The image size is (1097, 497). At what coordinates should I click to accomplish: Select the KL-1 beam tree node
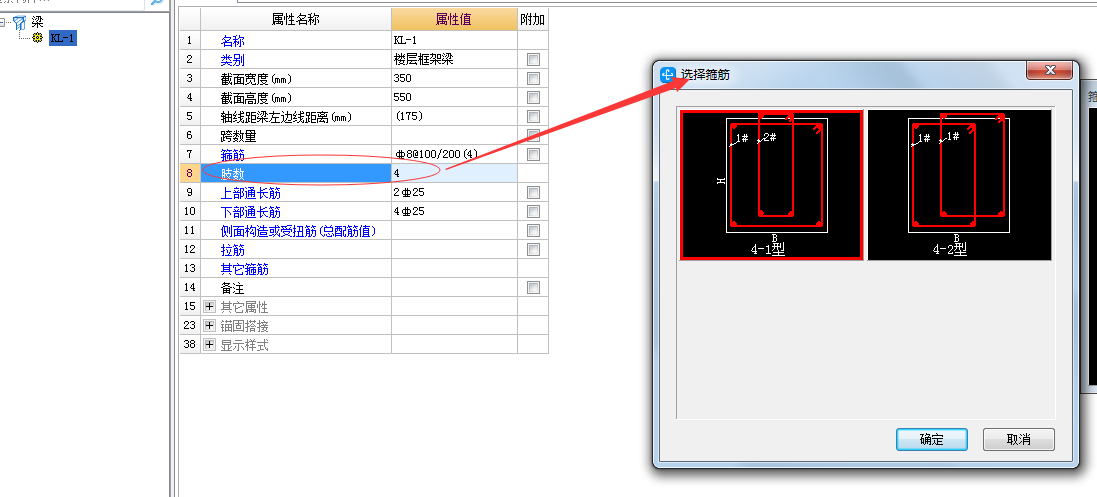[x=62, y=38]
